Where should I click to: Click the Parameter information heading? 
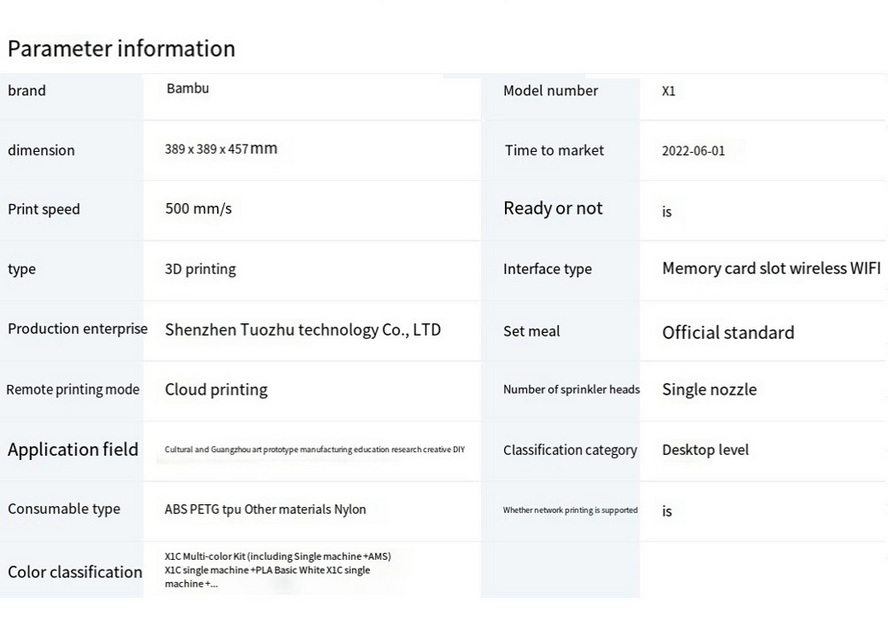(121, 49)
